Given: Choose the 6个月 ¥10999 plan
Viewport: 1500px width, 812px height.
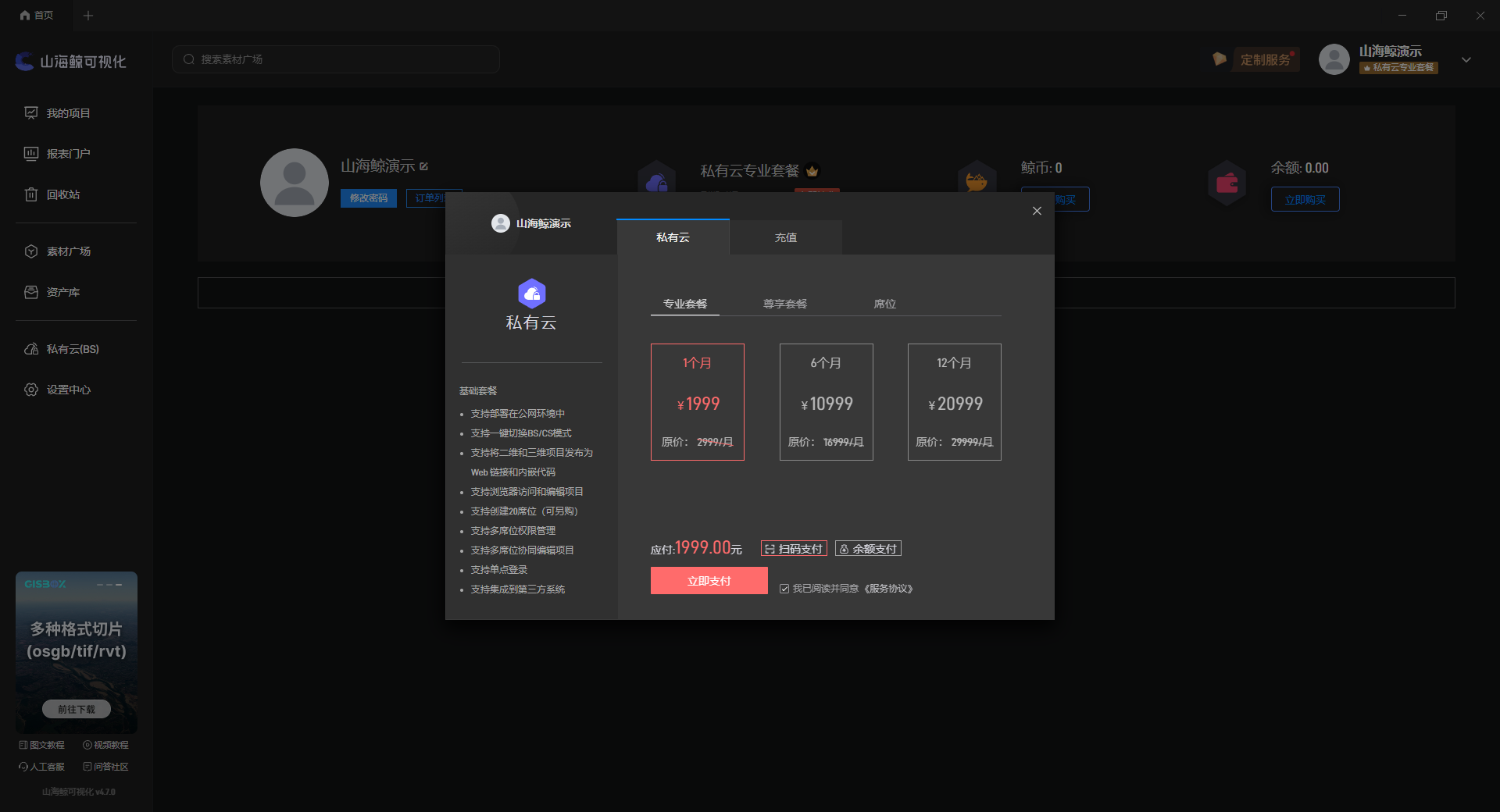Looking at the screenshot, I should point(826,402).
